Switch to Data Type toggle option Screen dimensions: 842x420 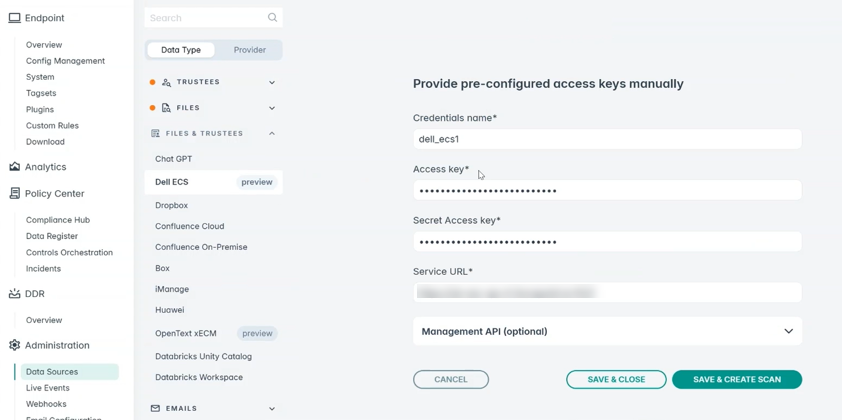point(180,50)
